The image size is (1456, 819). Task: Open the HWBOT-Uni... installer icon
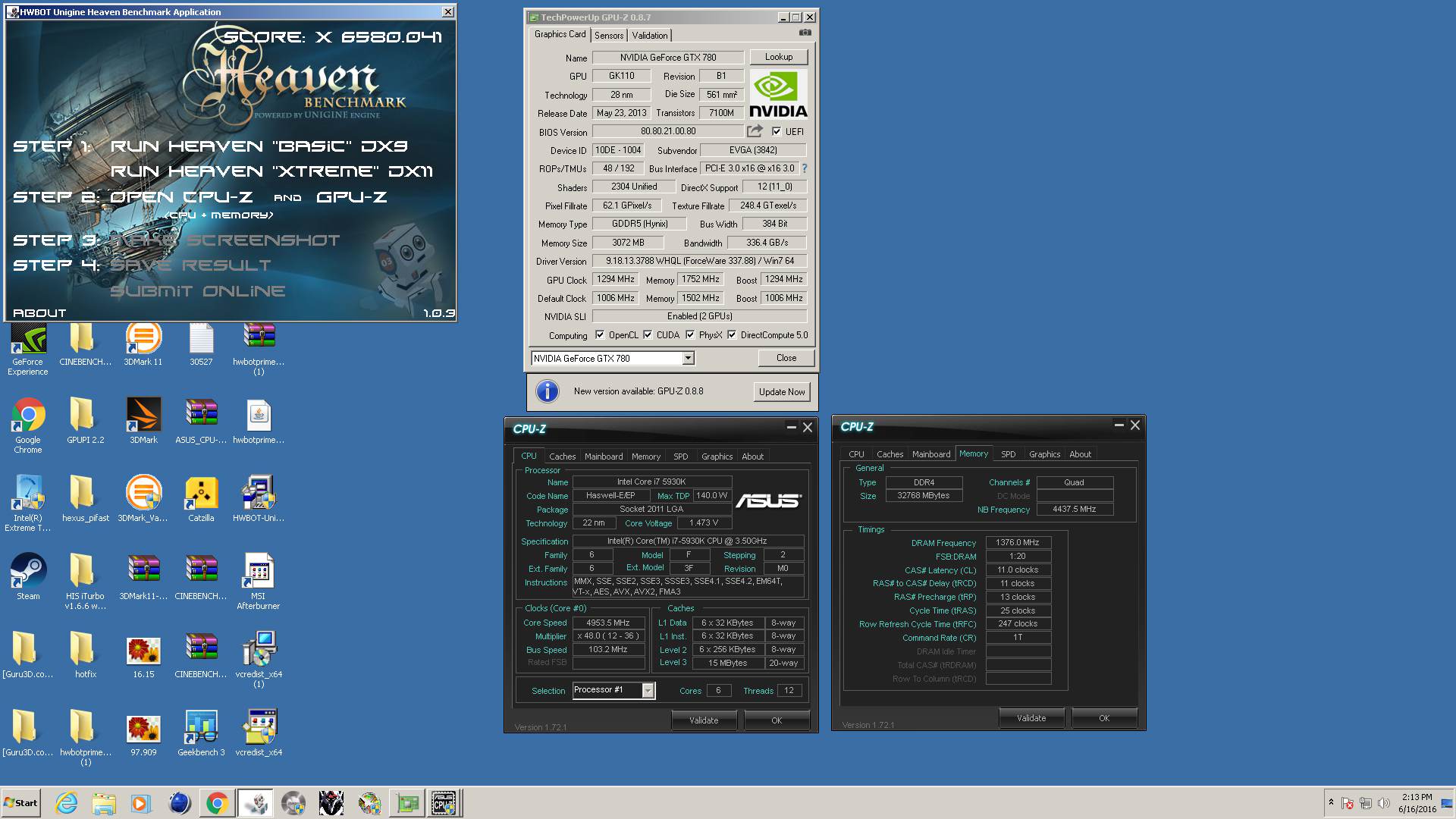coord(259,499)
